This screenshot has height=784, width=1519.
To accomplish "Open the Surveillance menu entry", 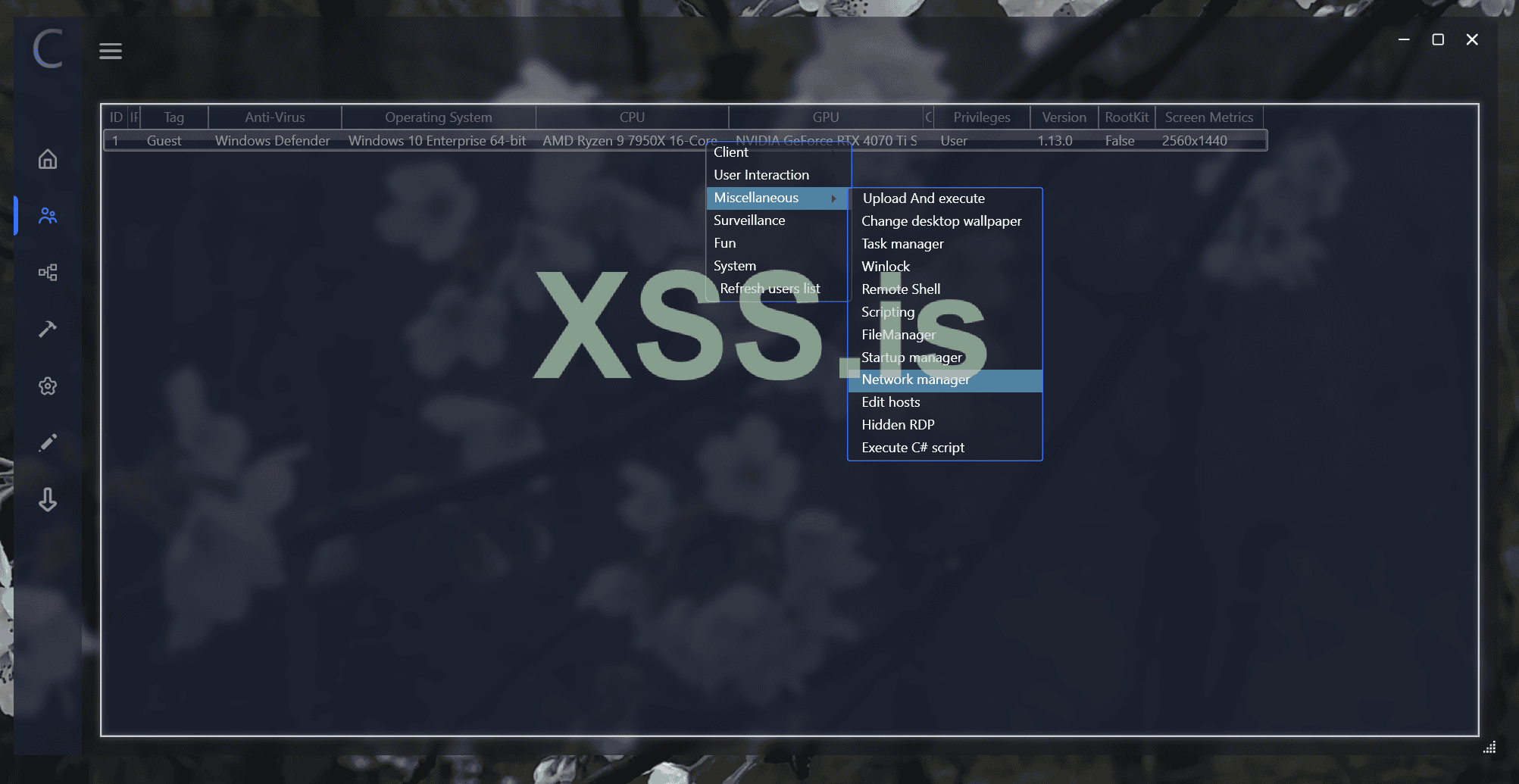I will click(778, 220).
